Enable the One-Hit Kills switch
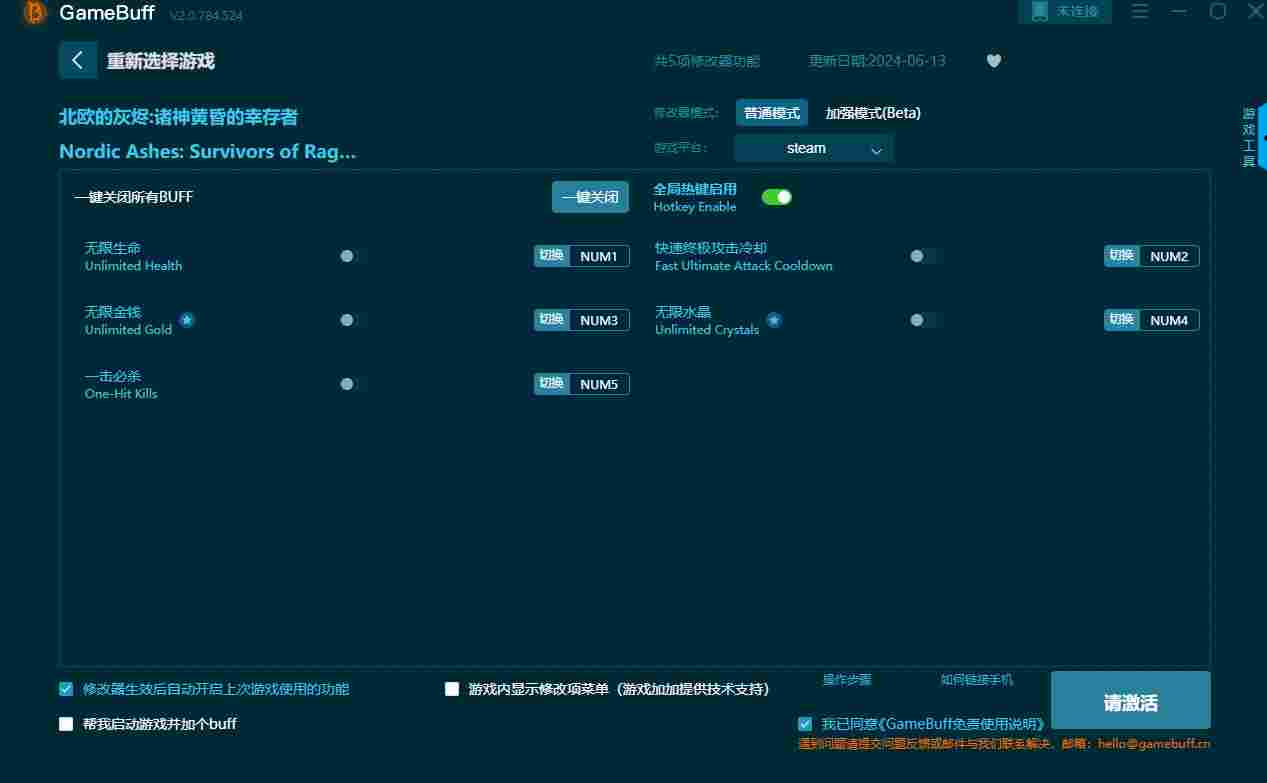This screenshot has height=783, width=1267. pyautogui.click(x=348, y=384)
